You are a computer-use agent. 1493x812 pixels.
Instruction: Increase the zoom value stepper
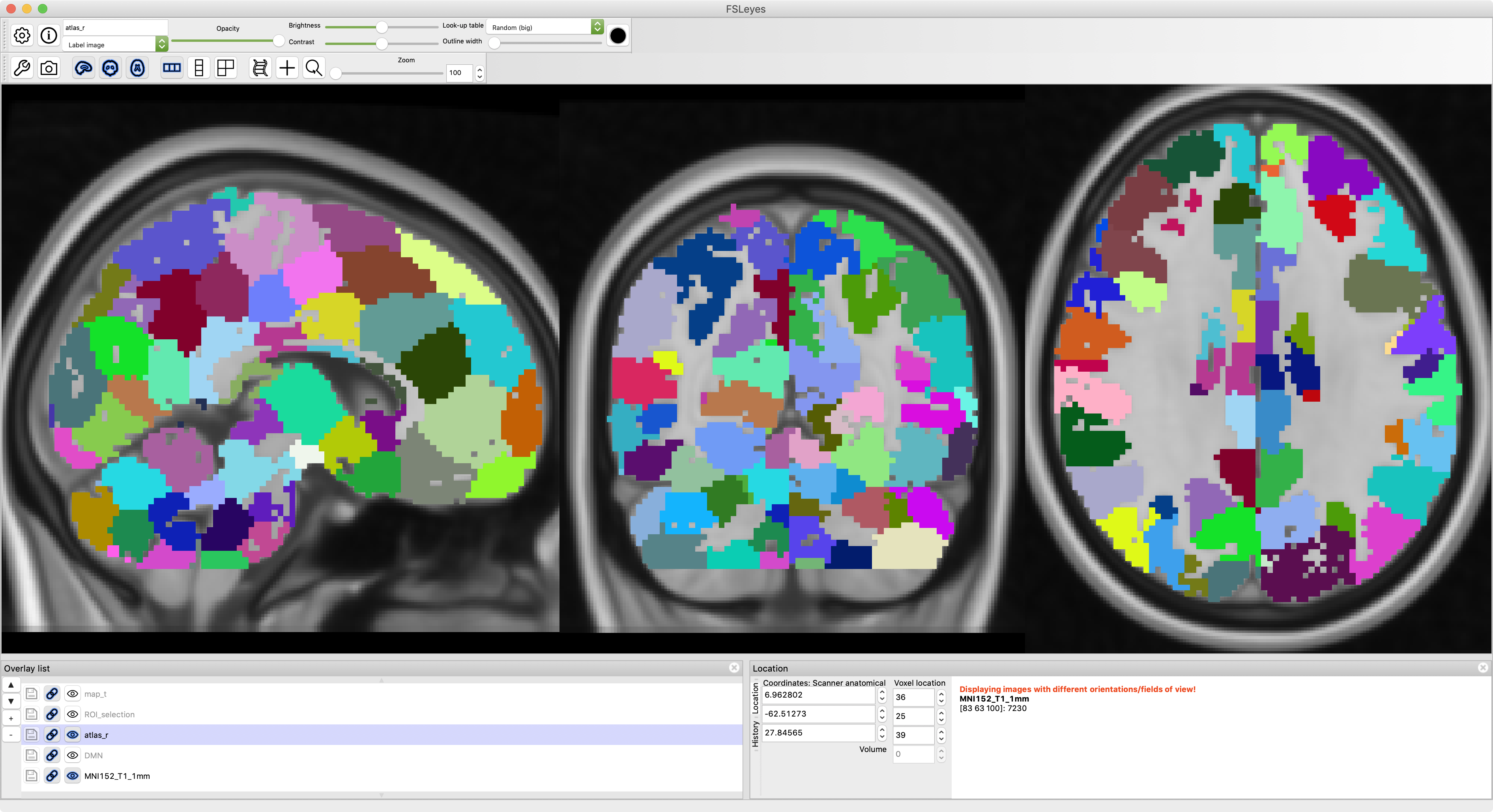click(479, 69)
